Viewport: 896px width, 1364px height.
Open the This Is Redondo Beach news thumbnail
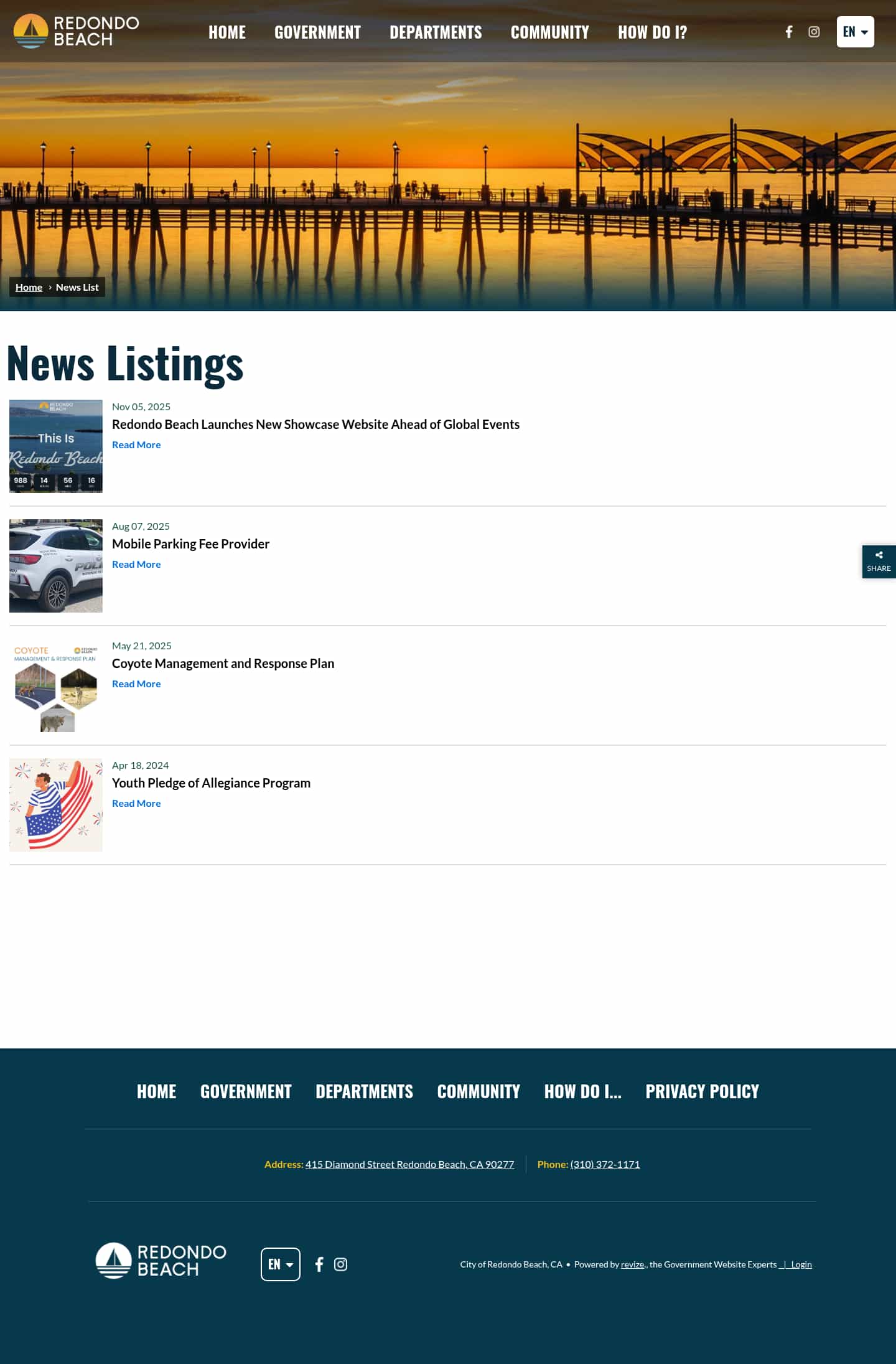(x=56, y=446)
